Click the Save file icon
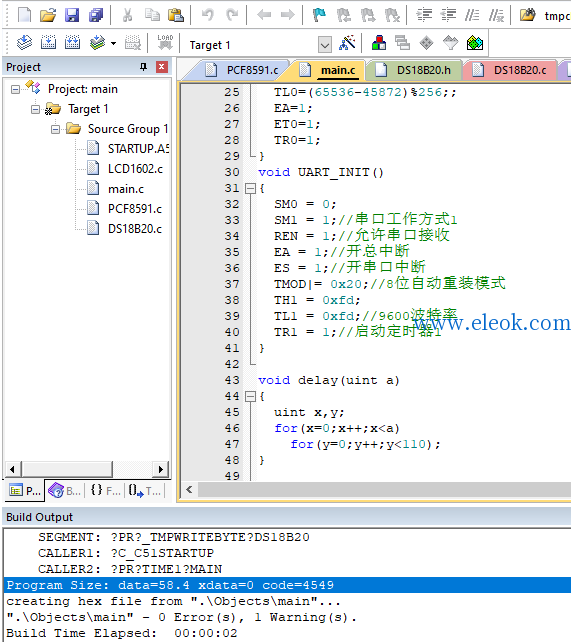Image resolution: width=571 pixels, height=642 pixels. click(x=72, y=16)
